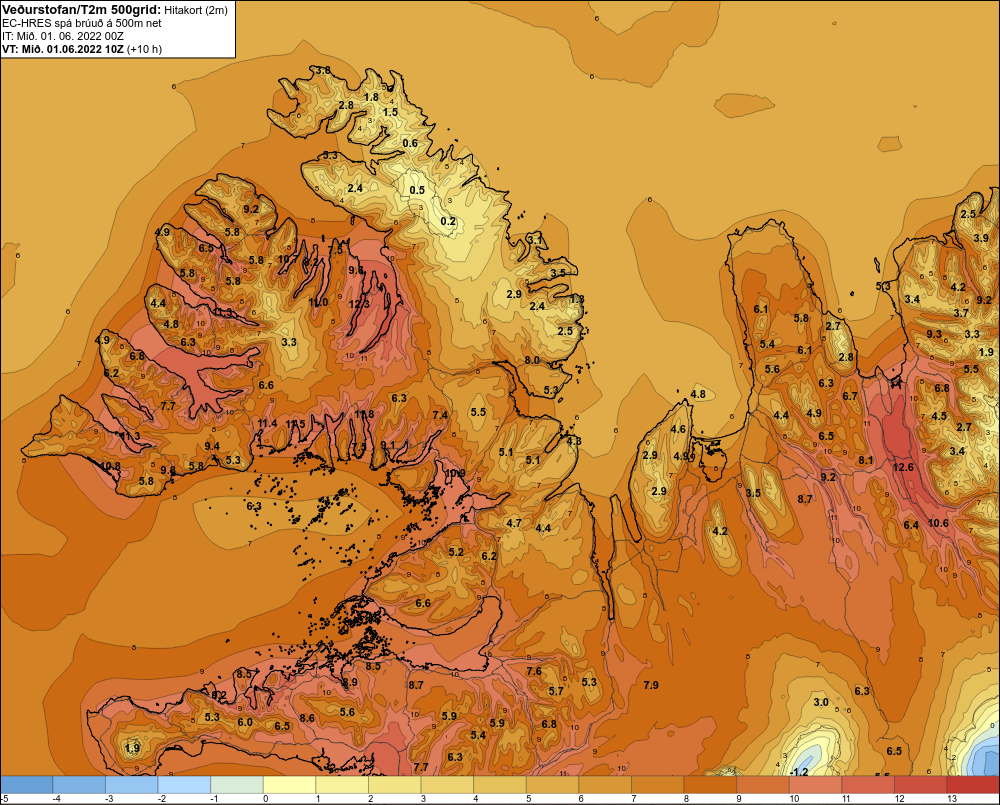Click the 8.1 temperature value on the map
The height and width of the screenshot is (805, 1000).
[x=865, y=461]
